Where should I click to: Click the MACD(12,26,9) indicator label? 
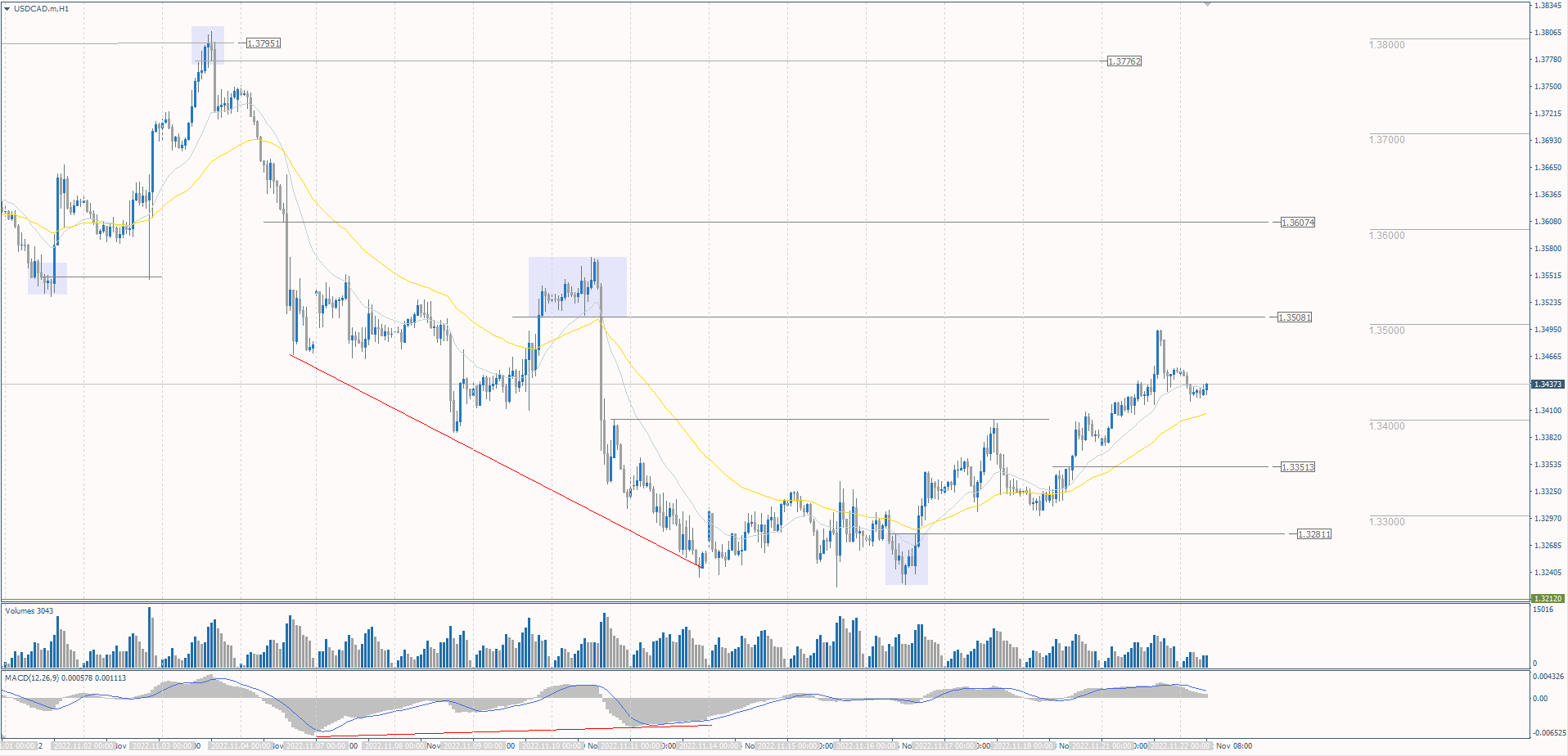(65, 678)
